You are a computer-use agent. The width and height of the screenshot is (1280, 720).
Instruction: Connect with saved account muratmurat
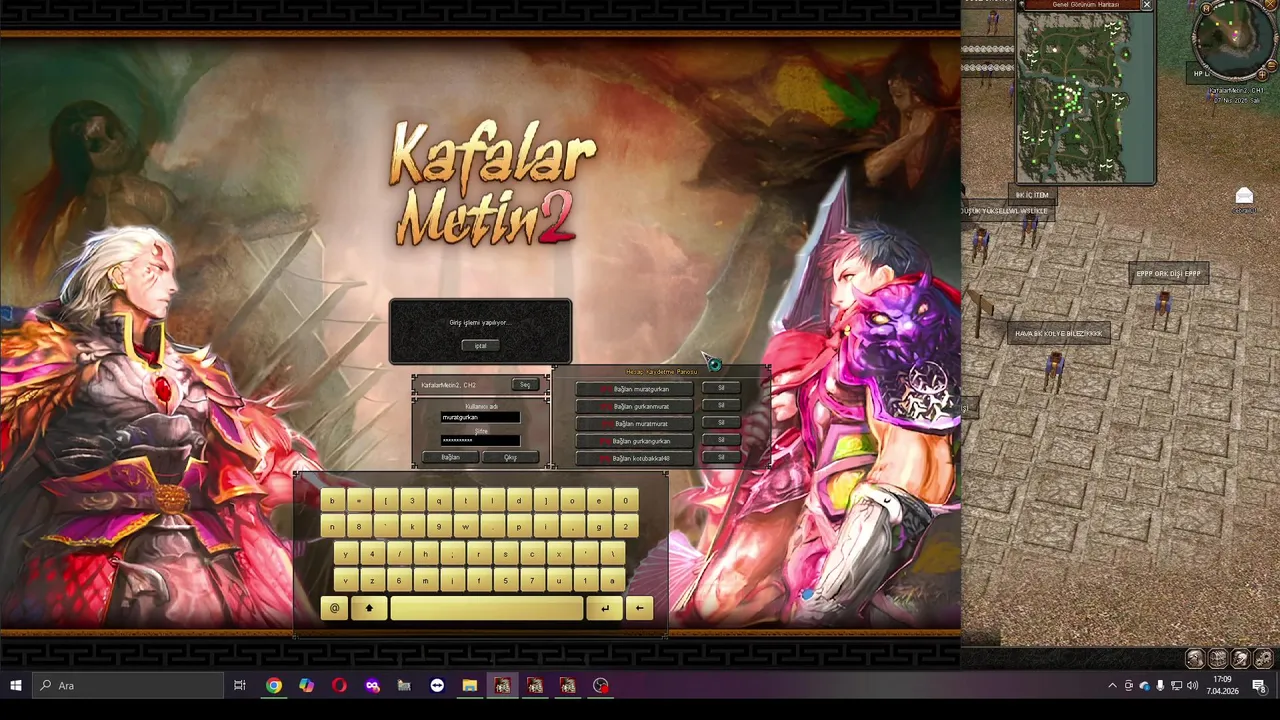634,423
